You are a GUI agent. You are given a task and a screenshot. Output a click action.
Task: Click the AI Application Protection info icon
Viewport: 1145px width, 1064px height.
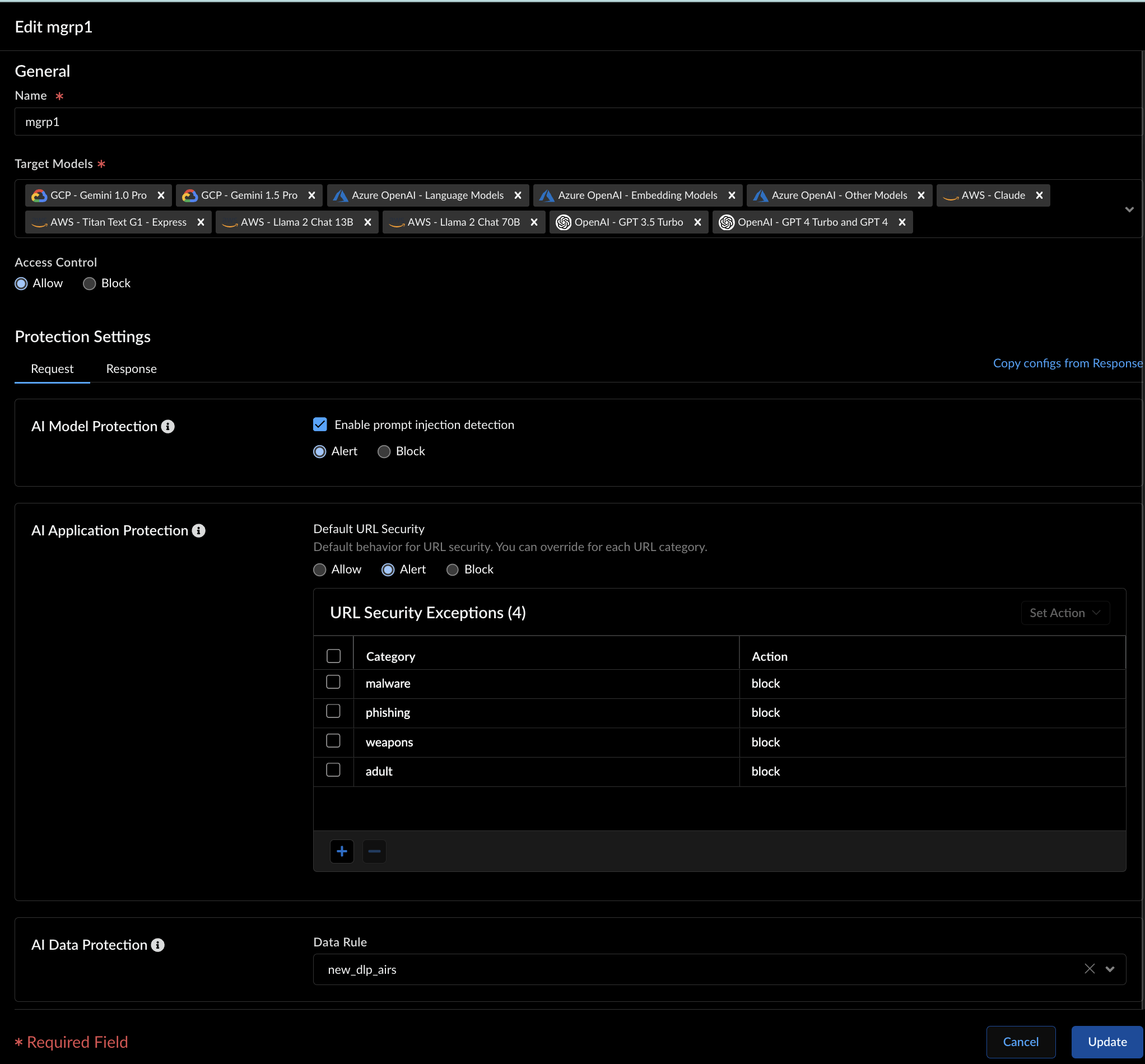pyautogui.click(x=199, y=531)
